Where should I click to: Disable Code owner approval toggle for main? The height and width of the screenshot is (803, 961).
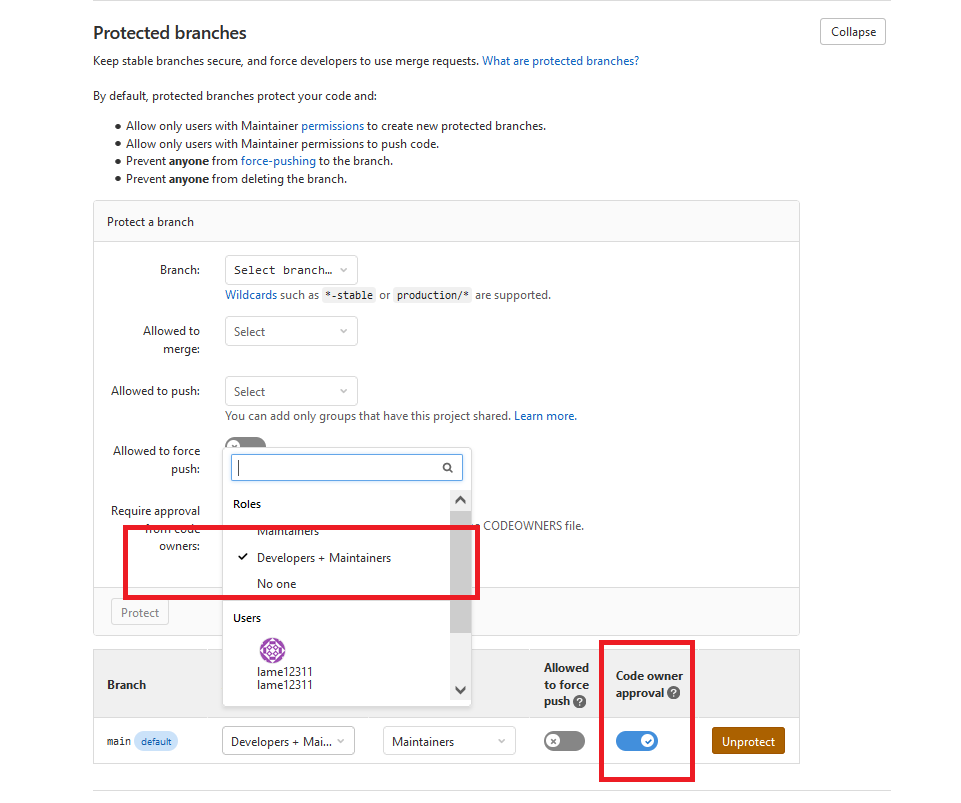[636, 741]
